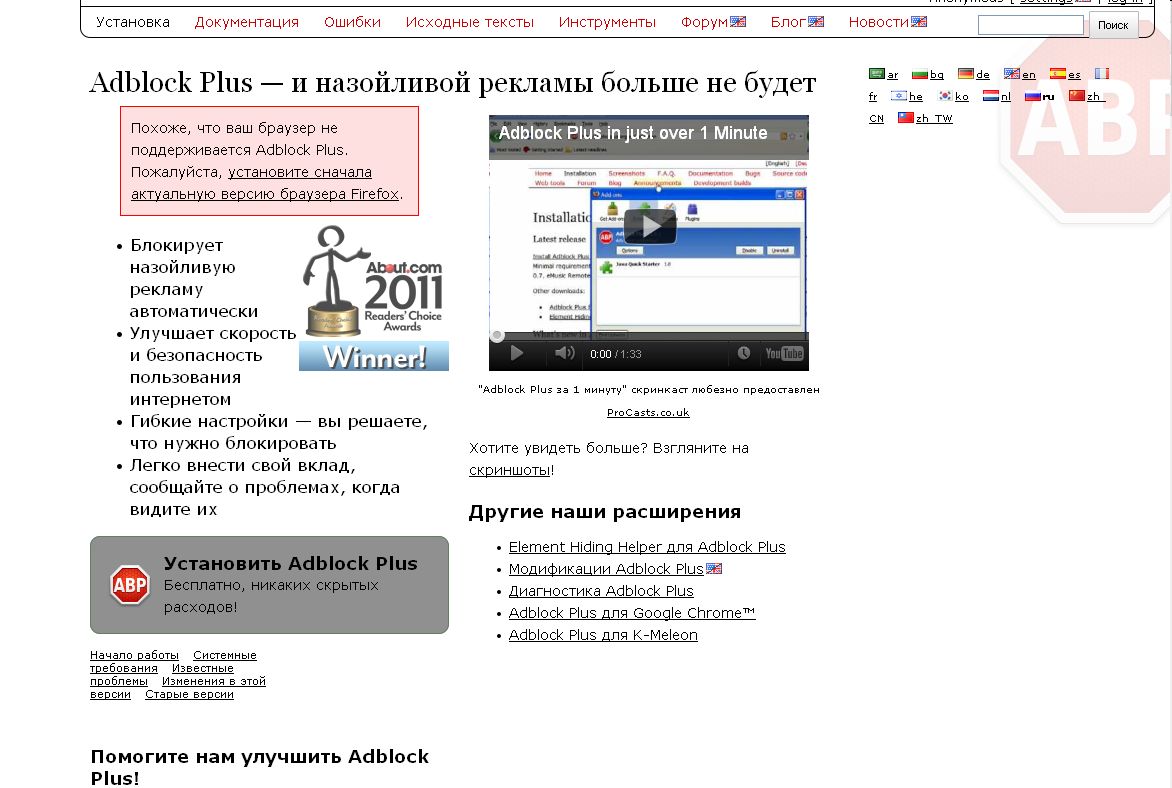
Task: Choose the China flag for zh_CN
Action: 1077,96
